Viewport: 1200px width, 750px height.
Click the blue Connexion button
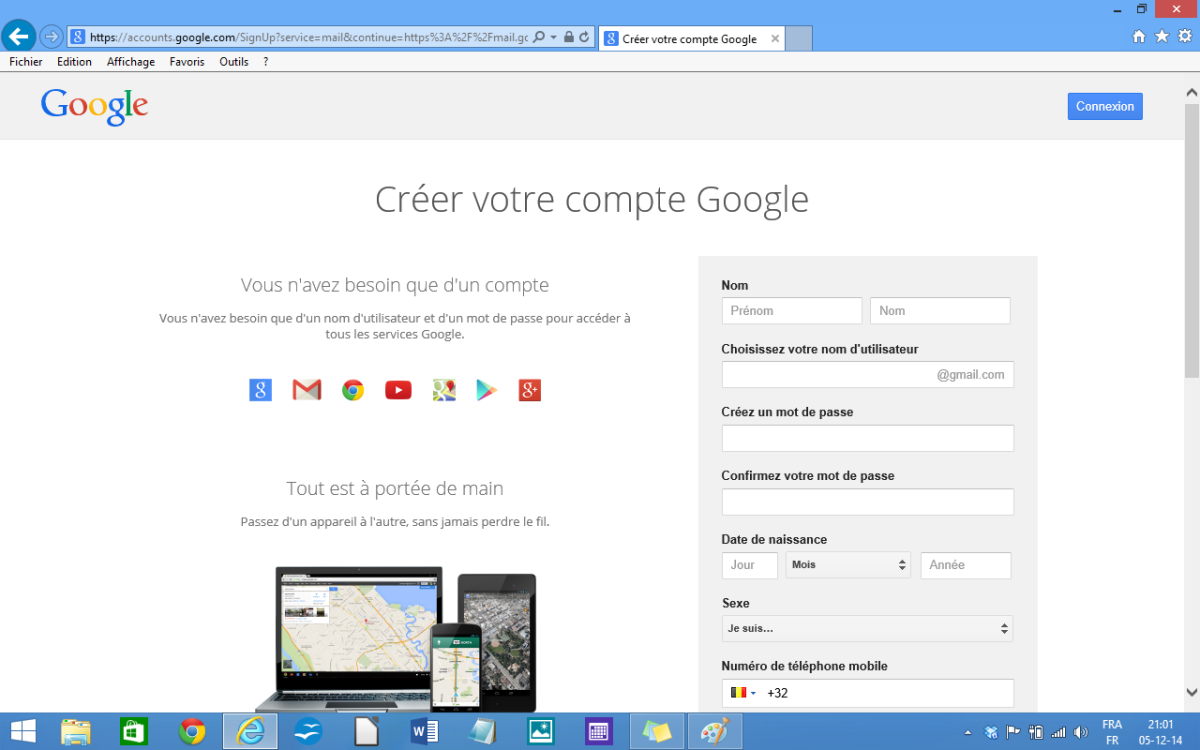click(x=1105, y=106)
